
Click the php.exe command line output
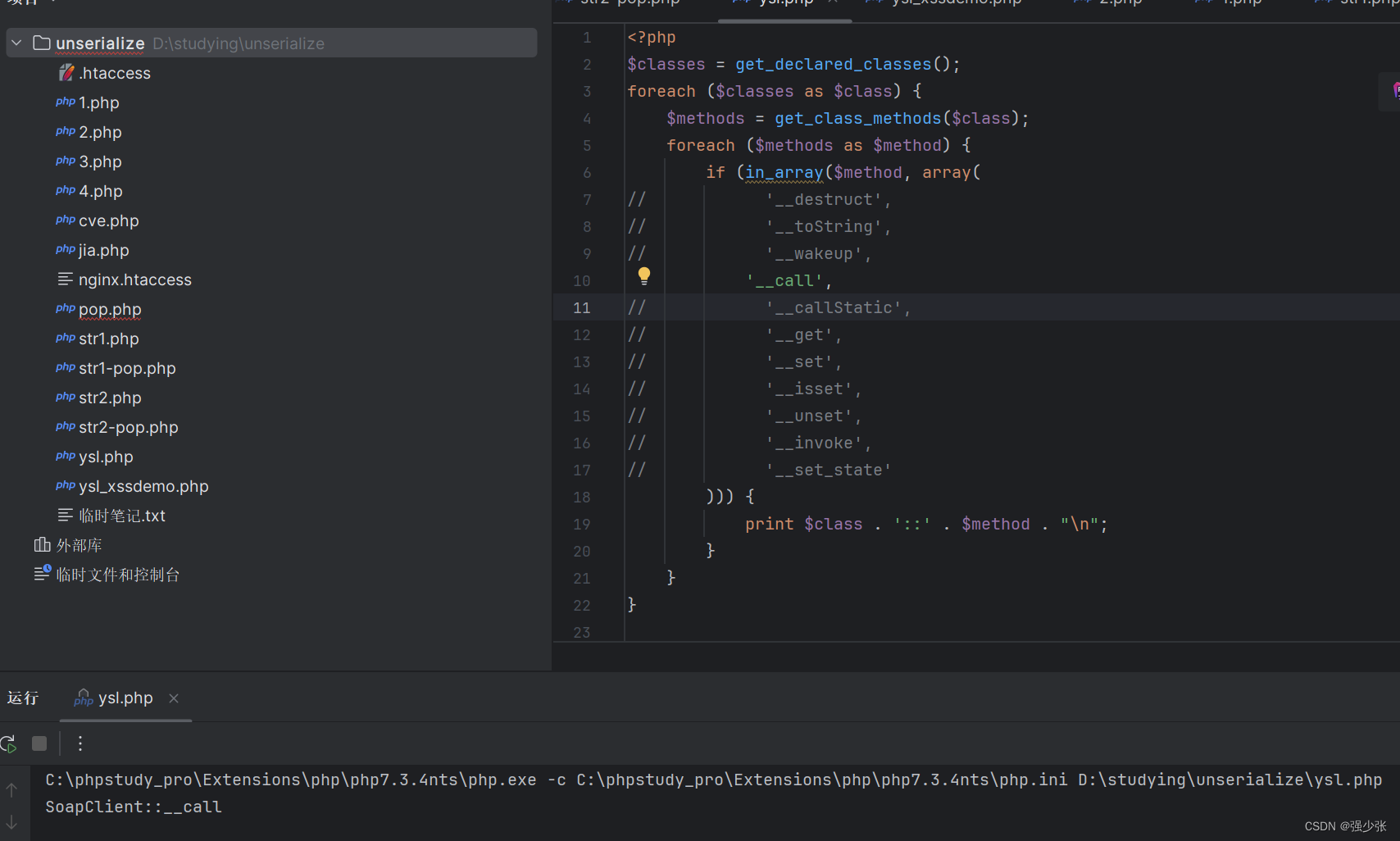click(x=713, y=780)
